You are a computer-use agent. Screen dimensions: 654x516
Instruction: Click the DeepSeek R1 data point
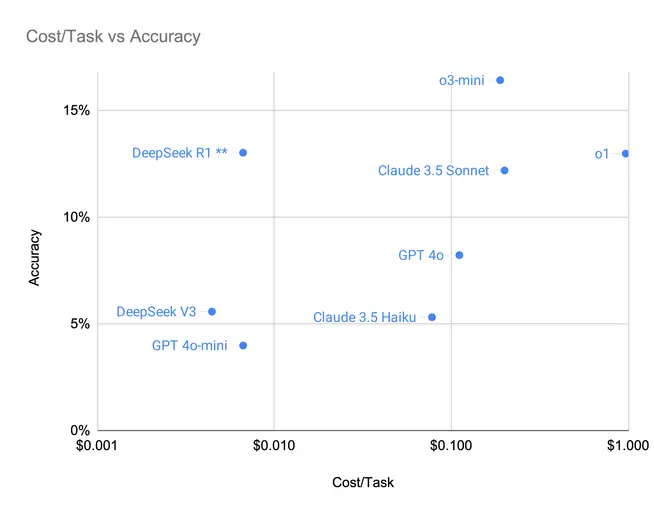[243, 153]
